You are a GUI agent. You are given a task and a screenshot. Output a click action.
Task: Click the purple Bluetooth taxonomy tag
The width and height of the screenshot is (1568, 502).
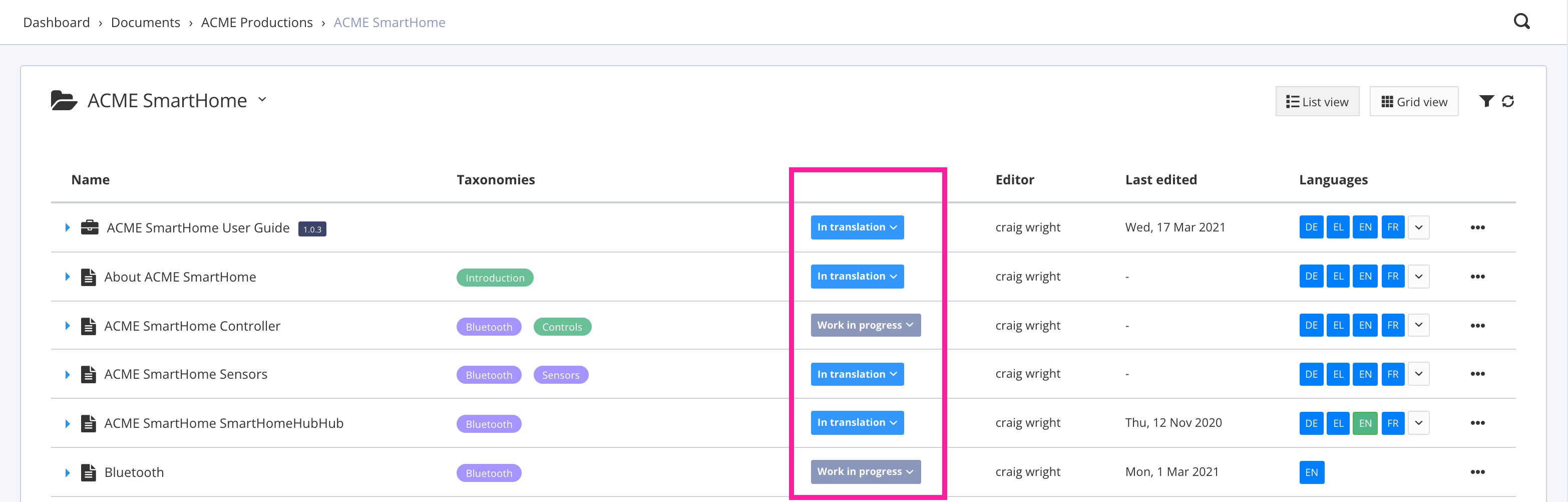[489, 327]
